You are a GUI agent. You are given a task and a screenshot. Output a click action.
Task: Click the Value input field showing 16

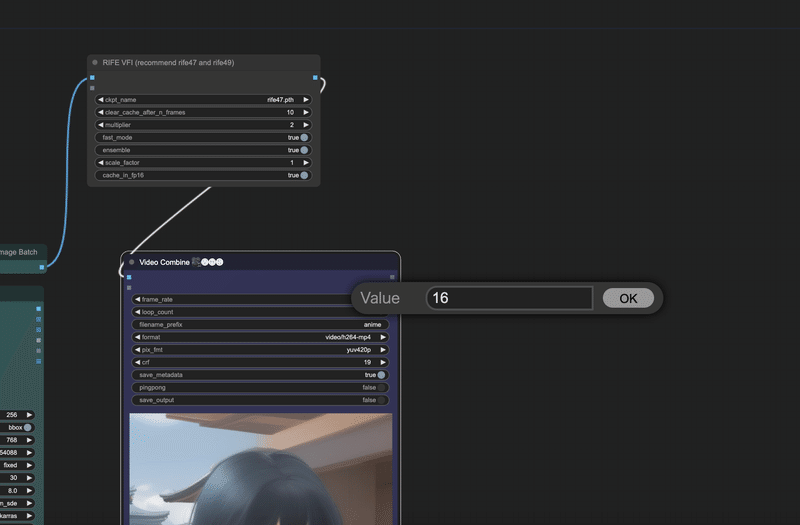pos(510,298)
